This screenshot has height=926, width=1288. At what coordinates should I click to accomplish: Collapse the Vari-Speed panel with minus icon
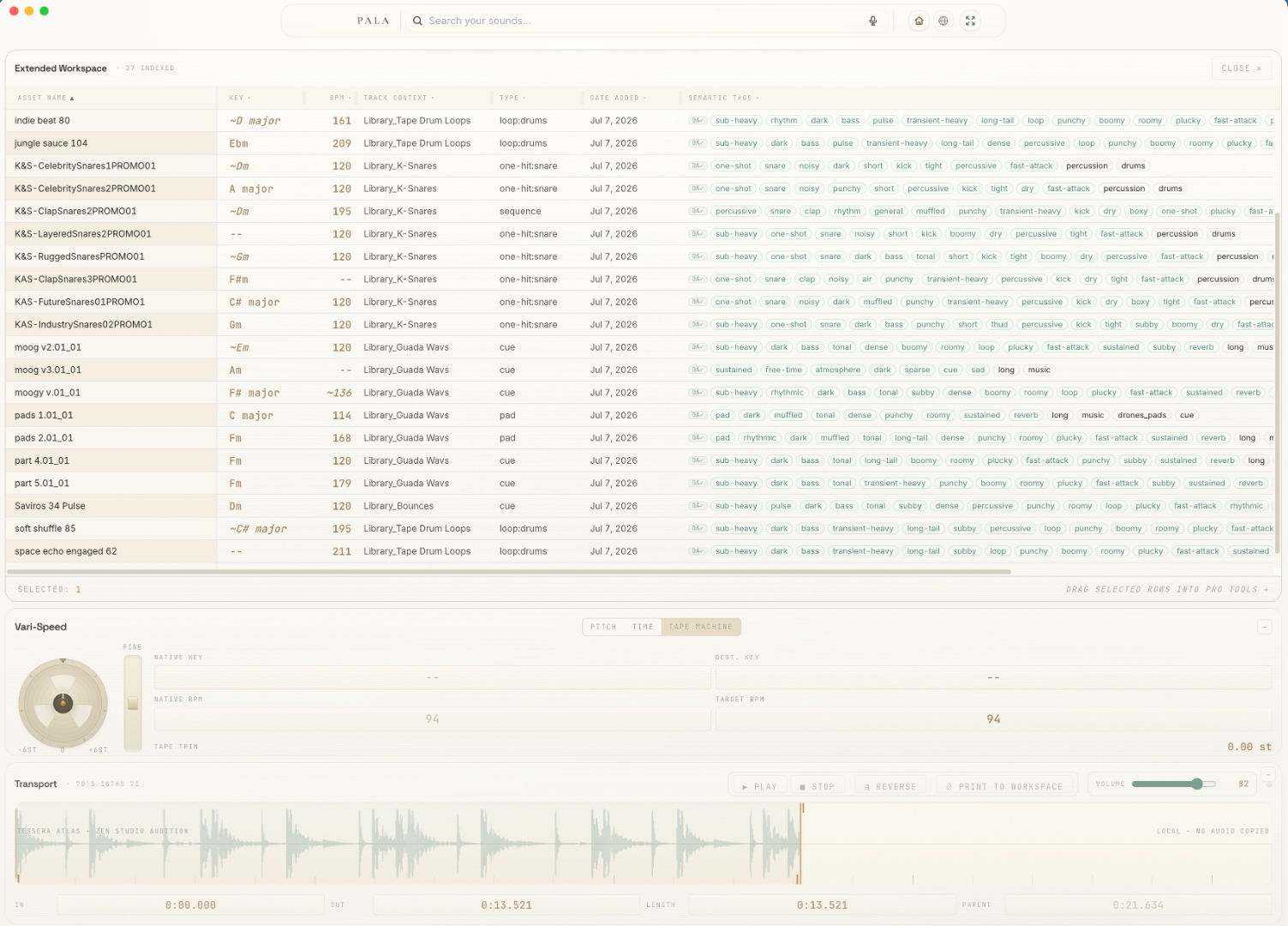tap(1264, 627)
